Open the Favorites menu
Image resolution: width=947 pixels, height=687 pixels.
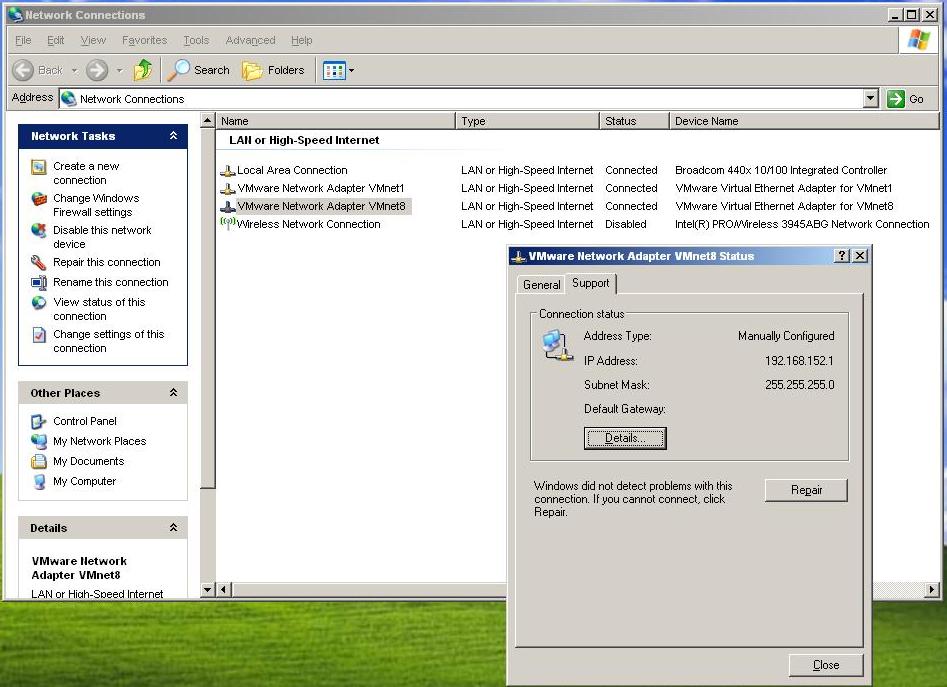pos(144,40)
